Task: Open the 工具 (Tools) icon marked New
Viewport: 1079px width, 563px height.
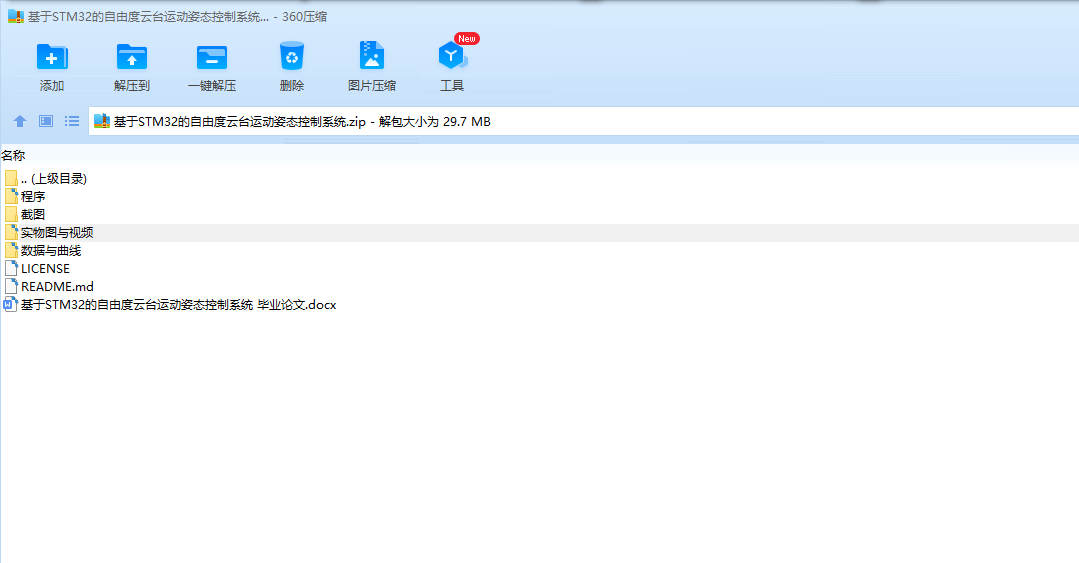Action: 452,56
